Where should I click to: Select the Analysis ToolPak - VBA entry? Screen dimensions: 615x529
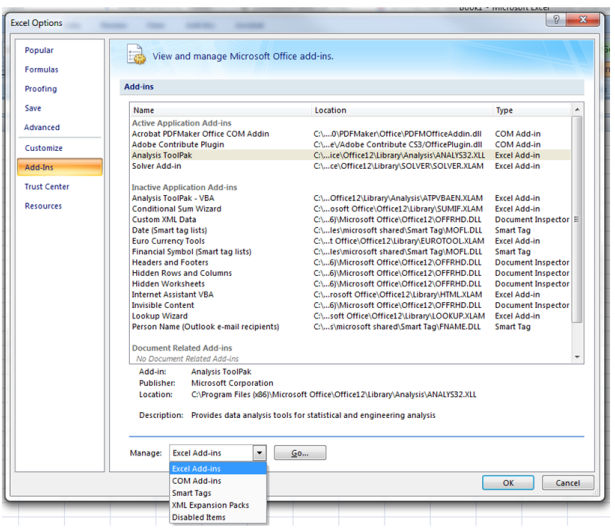174,198
